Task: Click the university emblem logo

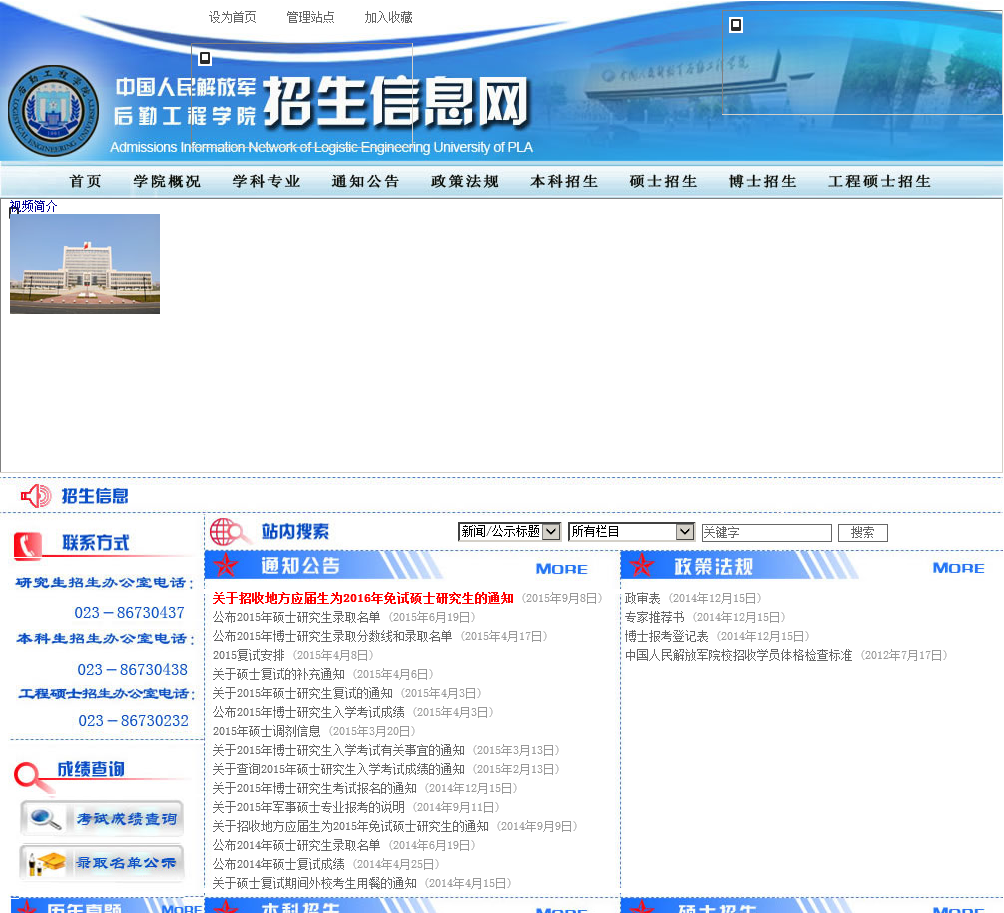Action: pos(54,110)
